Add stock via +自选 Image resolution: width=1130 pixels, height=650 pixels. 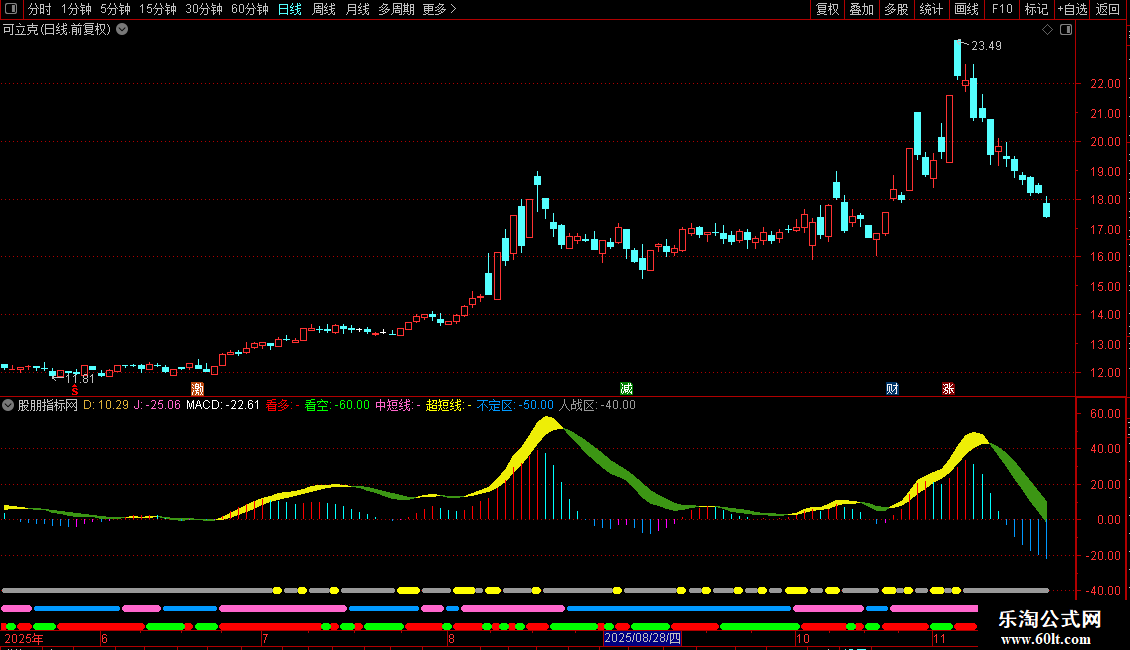(x=1072, y=9)
